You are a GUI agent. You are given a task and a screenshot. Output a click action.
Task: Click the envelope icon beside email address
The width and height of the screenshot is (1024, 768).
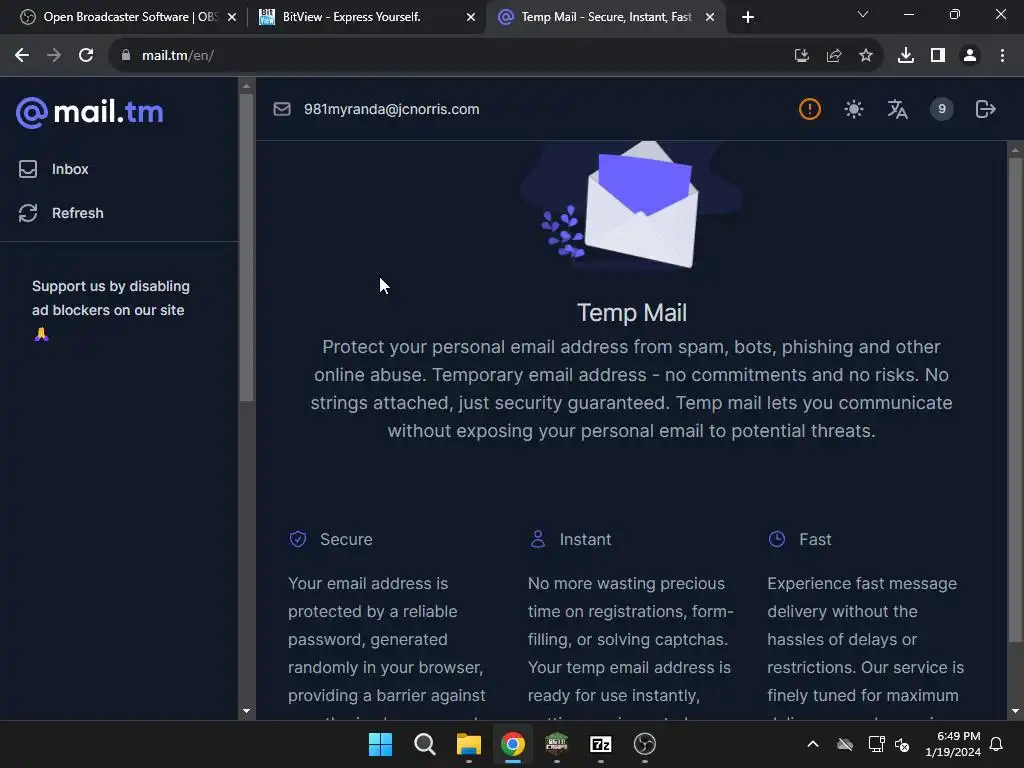[x=281, y=109]
